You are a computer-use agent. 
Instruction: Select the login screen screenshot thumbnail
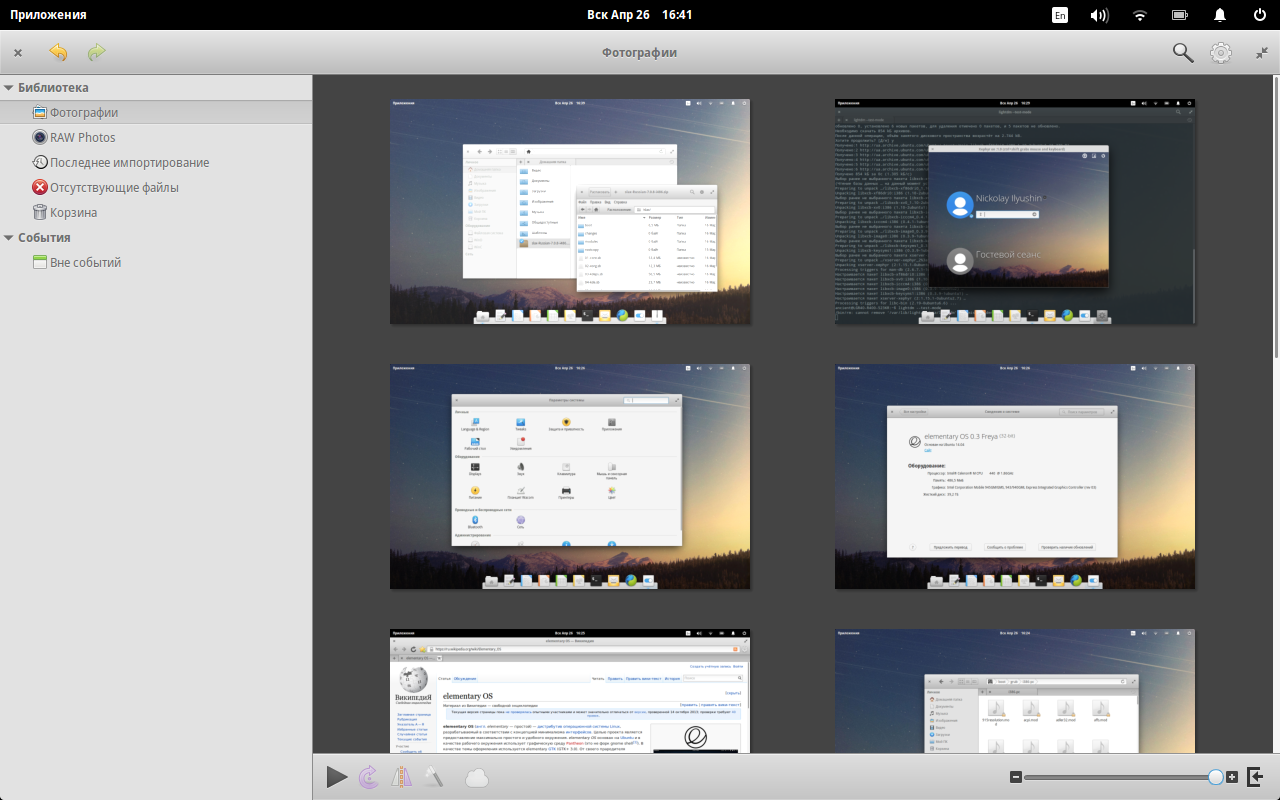1015,211
